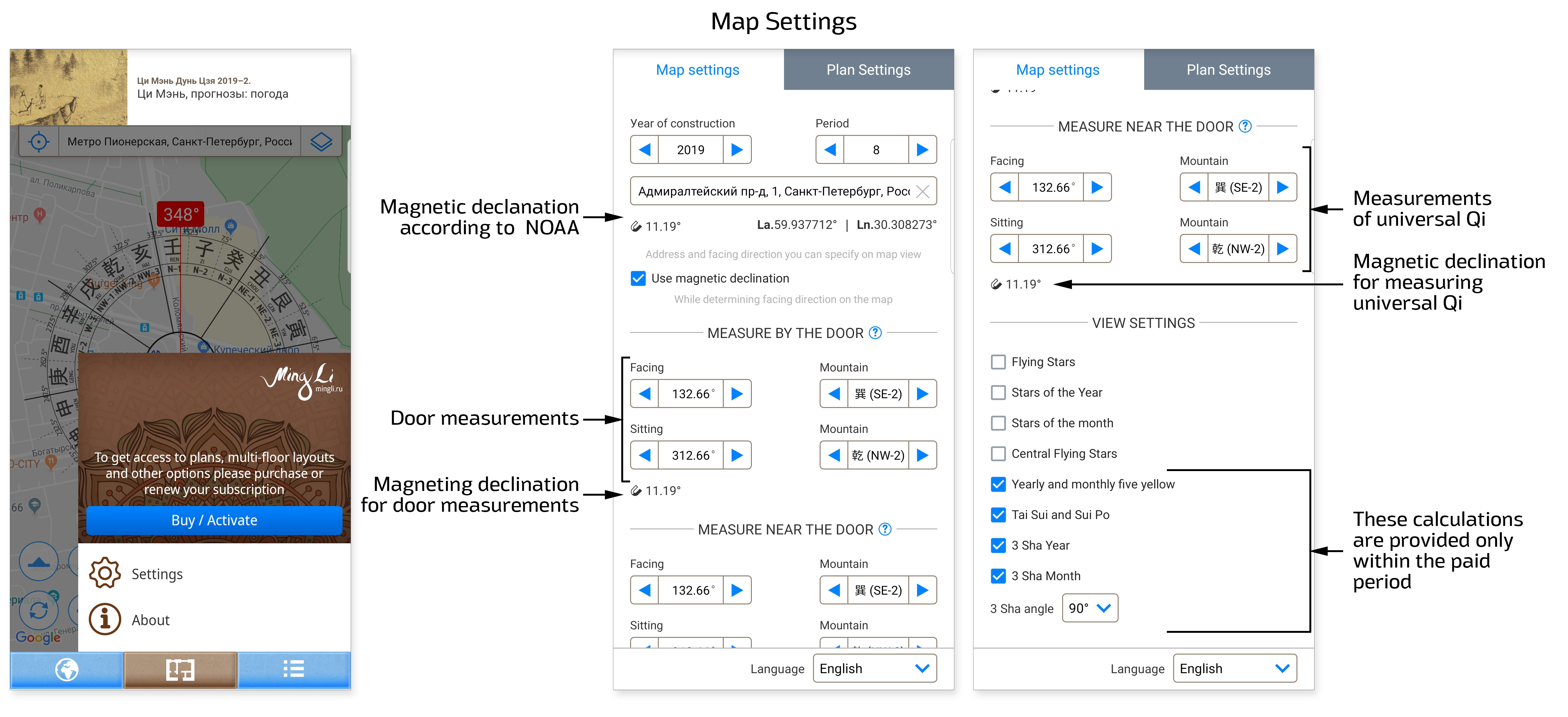
Task: Open the 3 Sha angle dropdown
Action: (x=1089, y=608)
